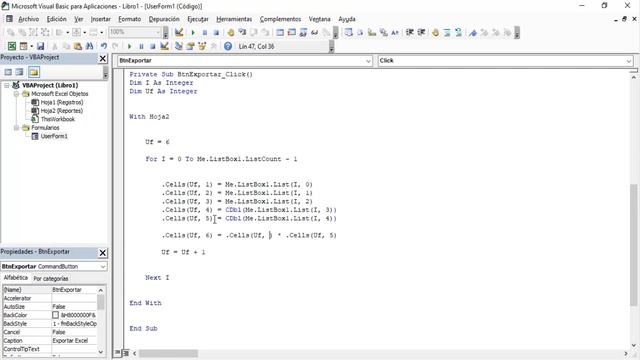Toggle Procedure View button at bottom-left of code
Screen dimensions: 640x360
coord(118,353)
